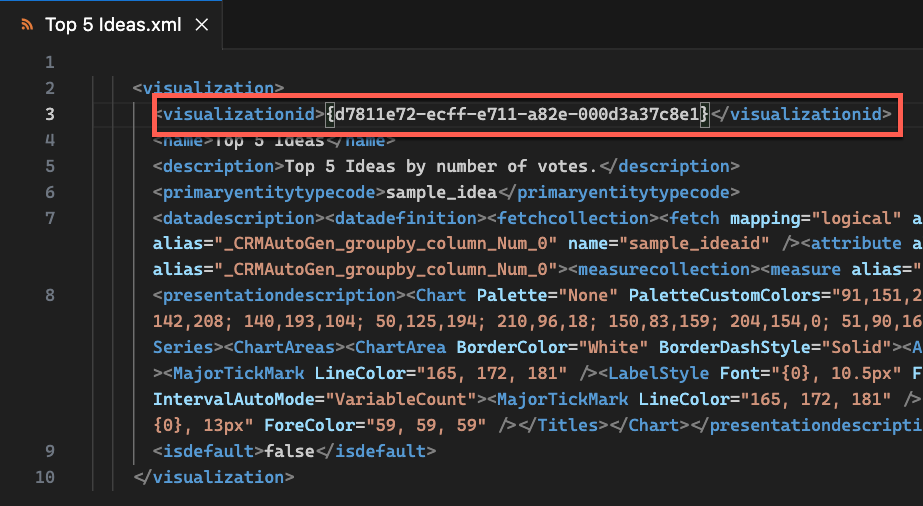
Task: Click the closing primaryentitytypecode tag
Action: [619, 192]
